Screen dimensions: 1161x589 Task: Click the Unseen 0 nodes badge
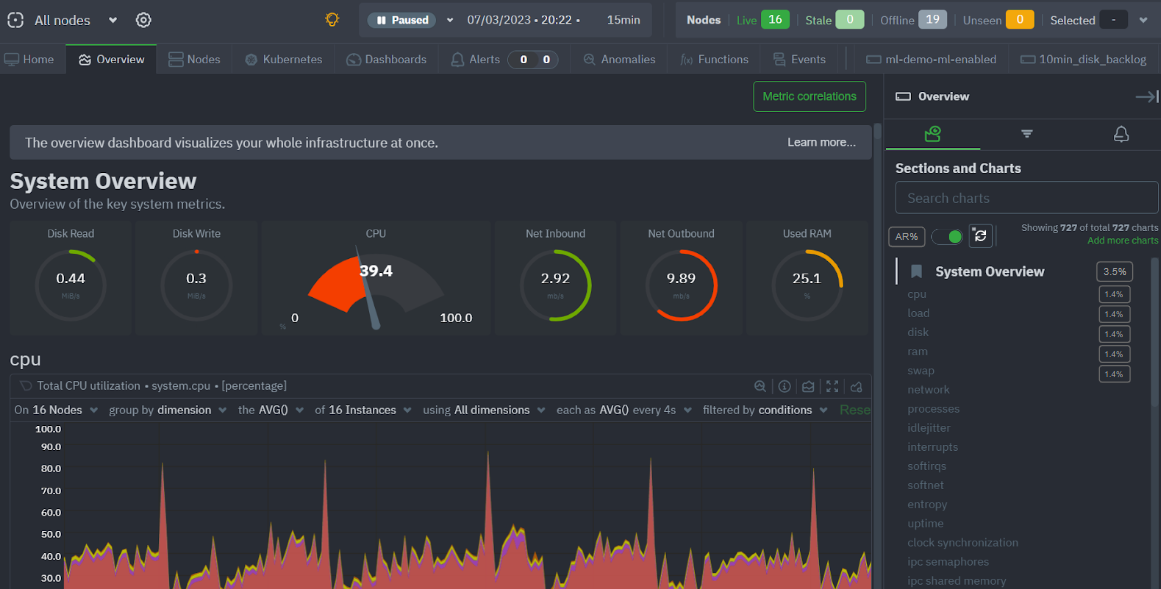(x=1020, y=20)
